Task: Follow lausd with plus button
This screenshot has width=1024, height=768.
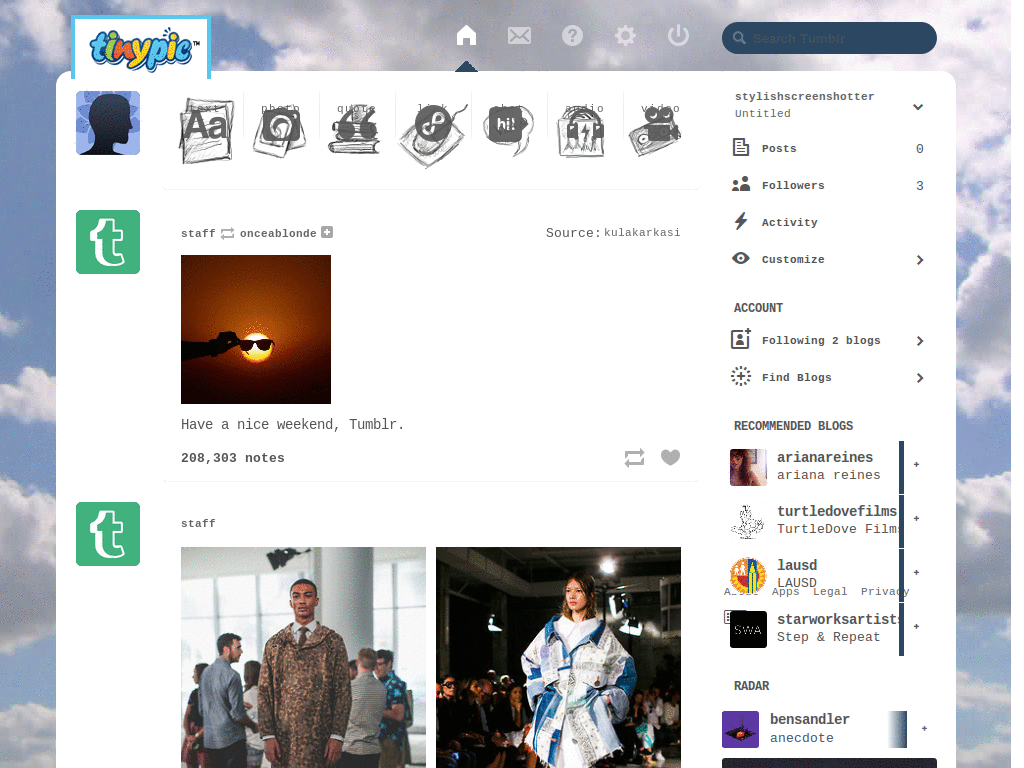Action: point(916,573)
